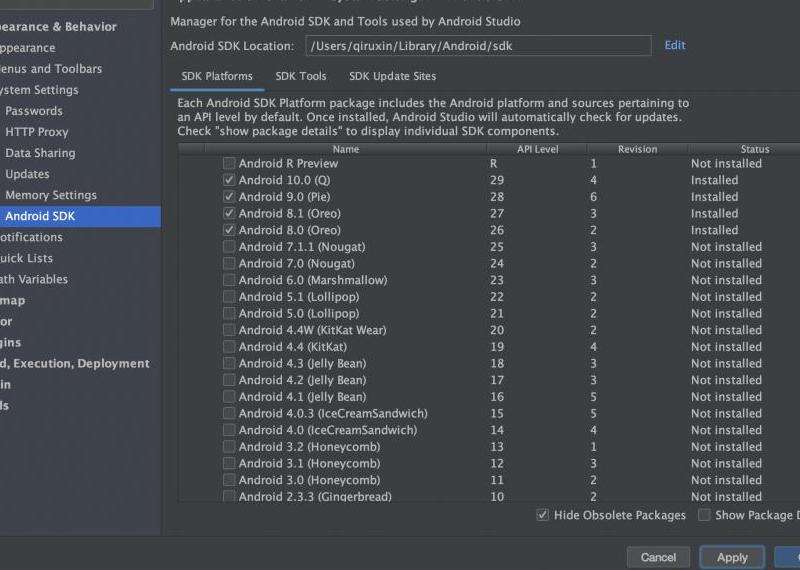Open Memory Settings page
The height and width of the screenshot is (570, 800).
coord(51,195)
